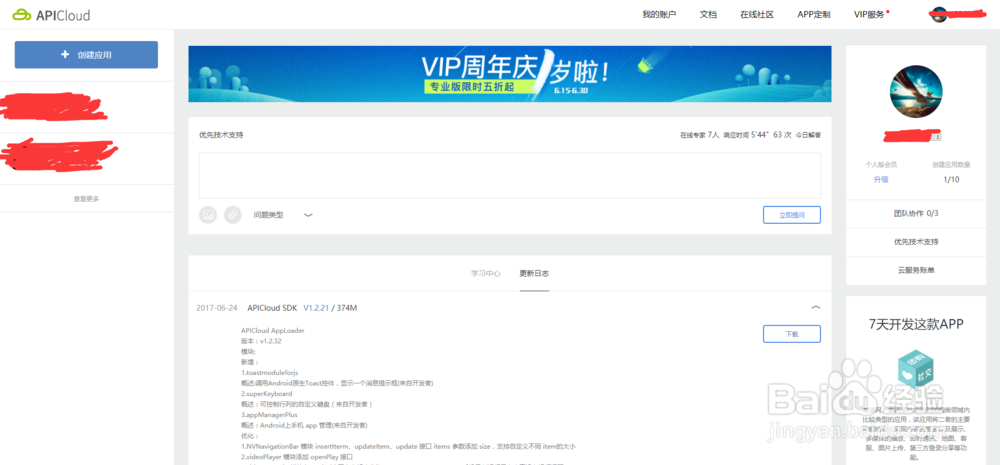Click the attachment paperclip icon

[x=233, y=215]
